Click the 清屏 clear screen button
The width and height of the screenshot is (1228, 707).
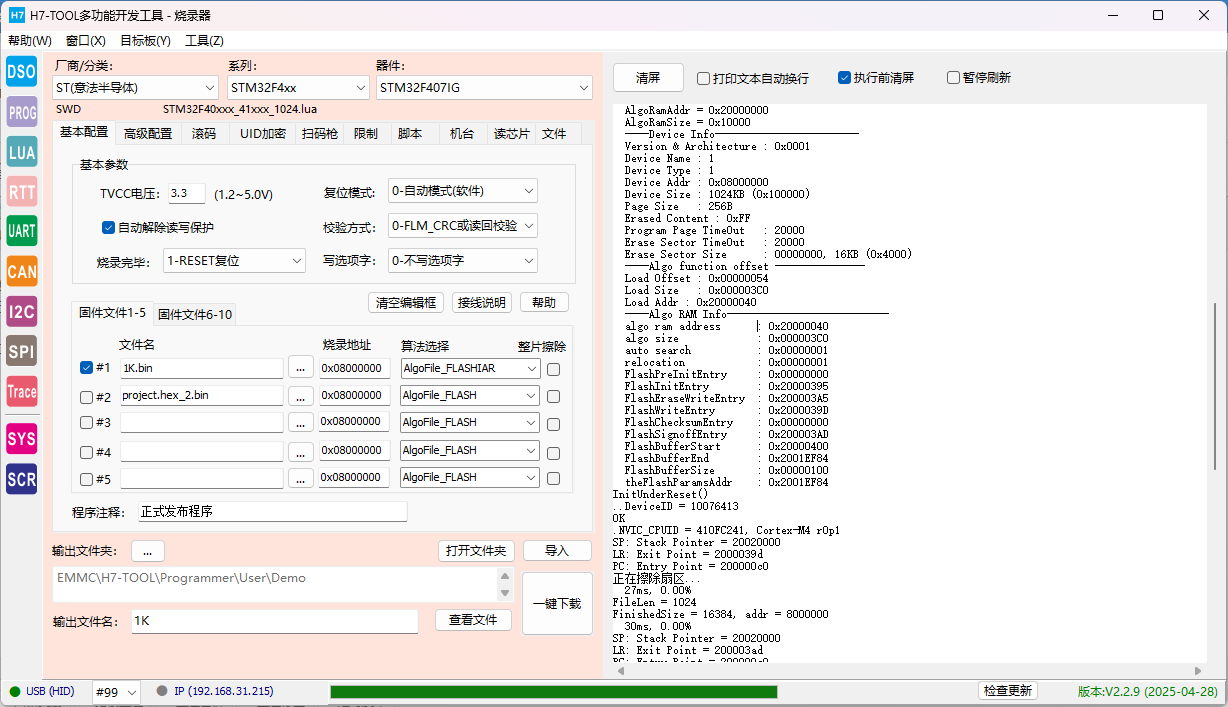[648, 78]
